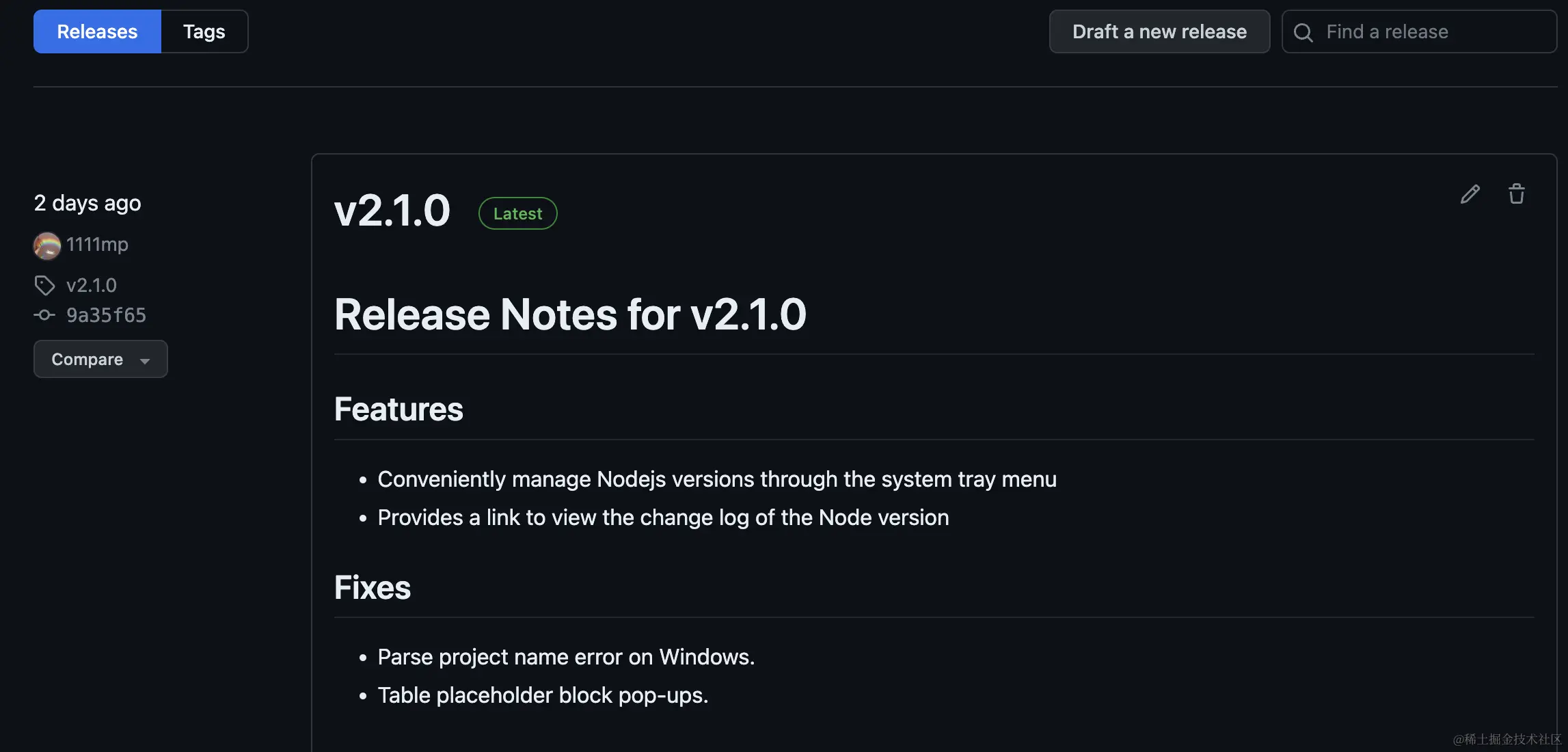
Task: Open the 1111mp user avatar
Action: [x=47, y=245]
